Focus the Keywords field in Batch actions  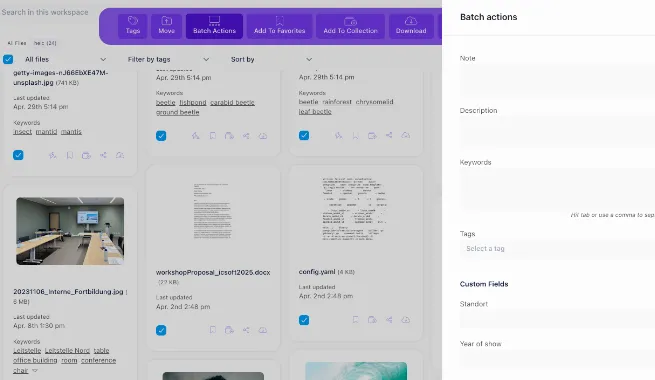point(557,189)
